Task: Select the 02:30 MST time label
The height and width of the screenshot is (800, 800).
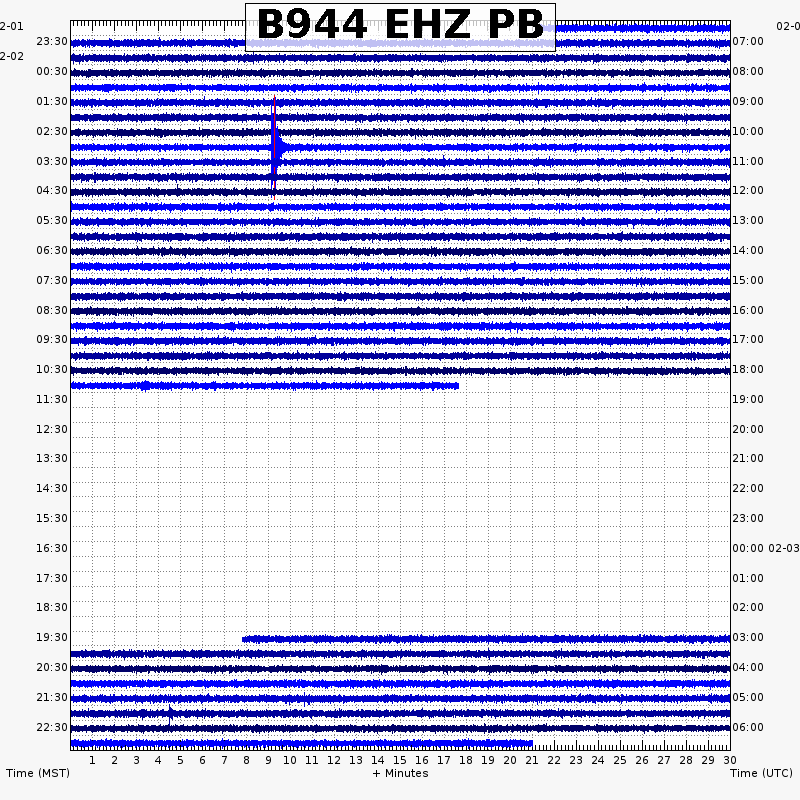Action: click(52, 132)
